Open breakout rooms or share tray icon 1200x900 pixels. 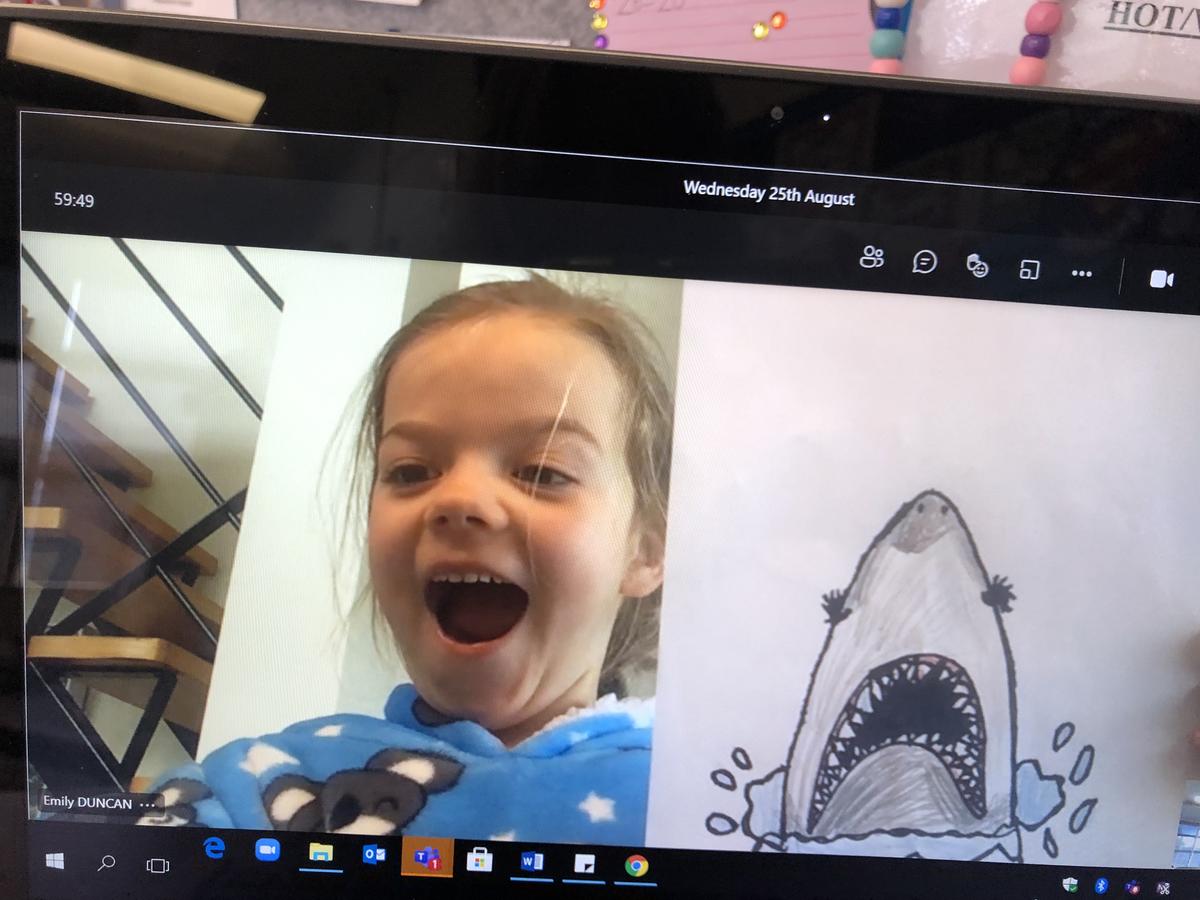click(x=1029, y=270)
